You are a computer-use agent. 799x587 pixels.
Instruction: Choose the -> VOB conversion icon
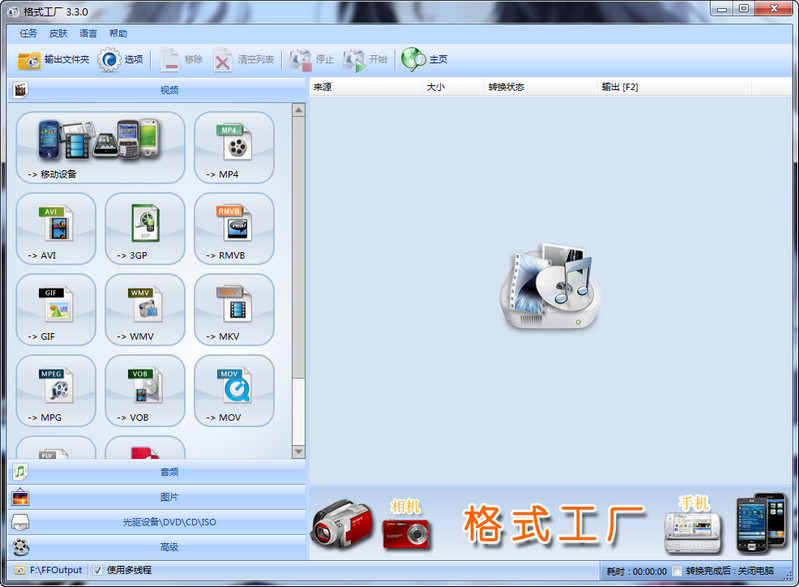145,391
